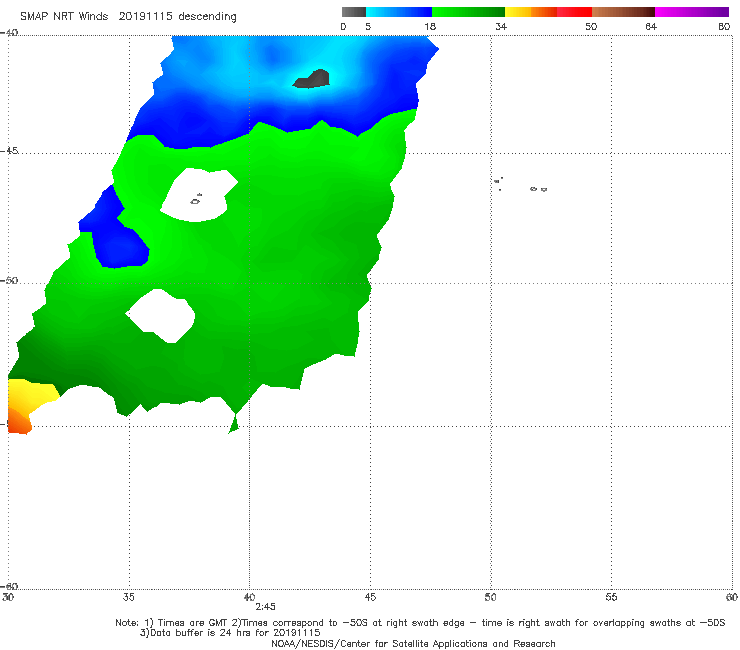Click the title text 'SMAP NRT Winds'
Image resolution: width=740 pixels, height=650 pixels.
pos(64,16)
